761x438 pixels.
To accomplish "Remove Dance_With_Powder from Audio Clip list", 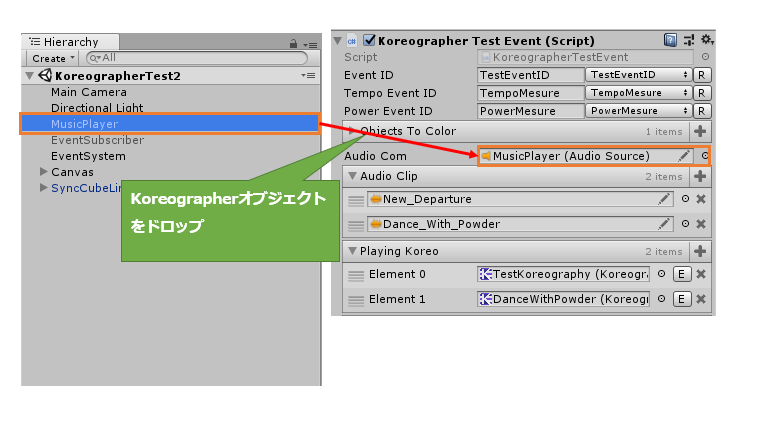I will pyautogui.click(x=701, y=224).
